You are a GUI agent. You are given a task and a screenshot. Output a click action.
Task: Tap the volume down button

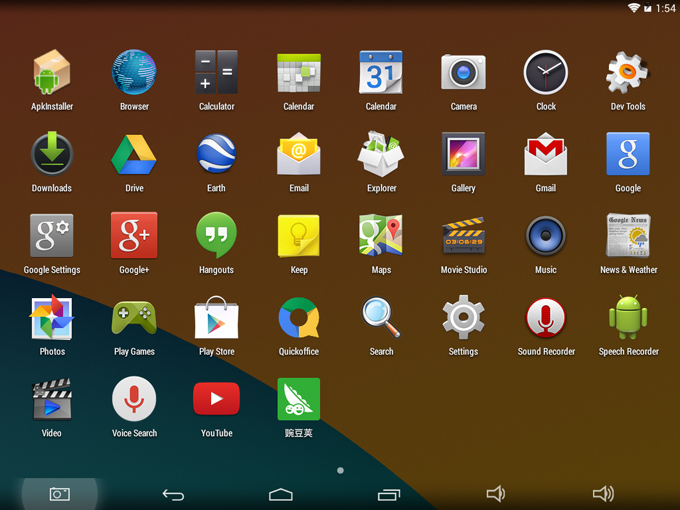496,494
